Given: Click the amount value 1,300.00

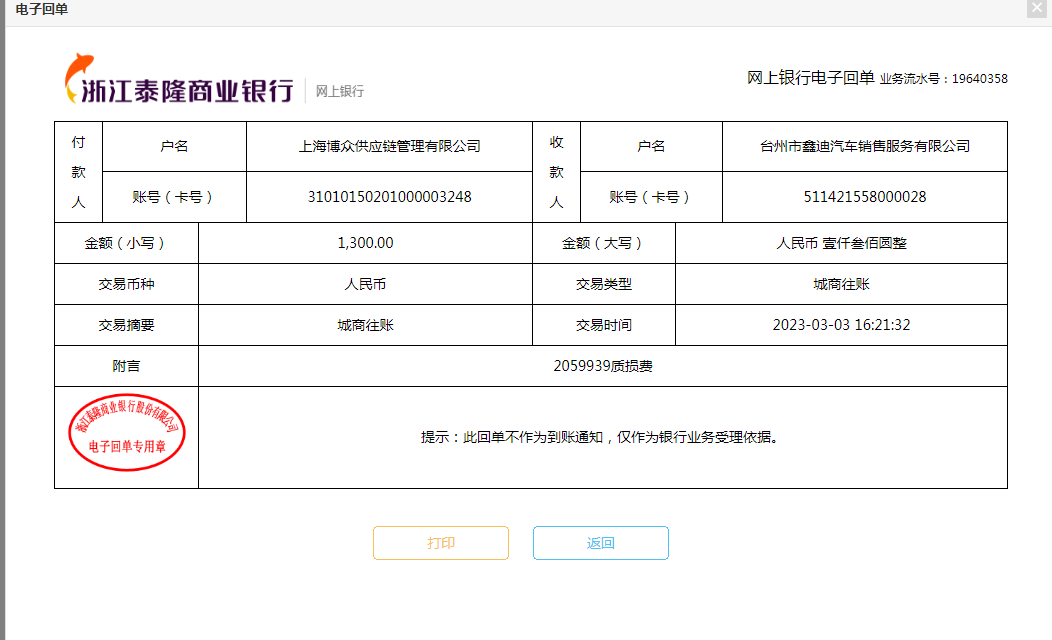Looking at the screenshot, I should [x=366, y=243].
